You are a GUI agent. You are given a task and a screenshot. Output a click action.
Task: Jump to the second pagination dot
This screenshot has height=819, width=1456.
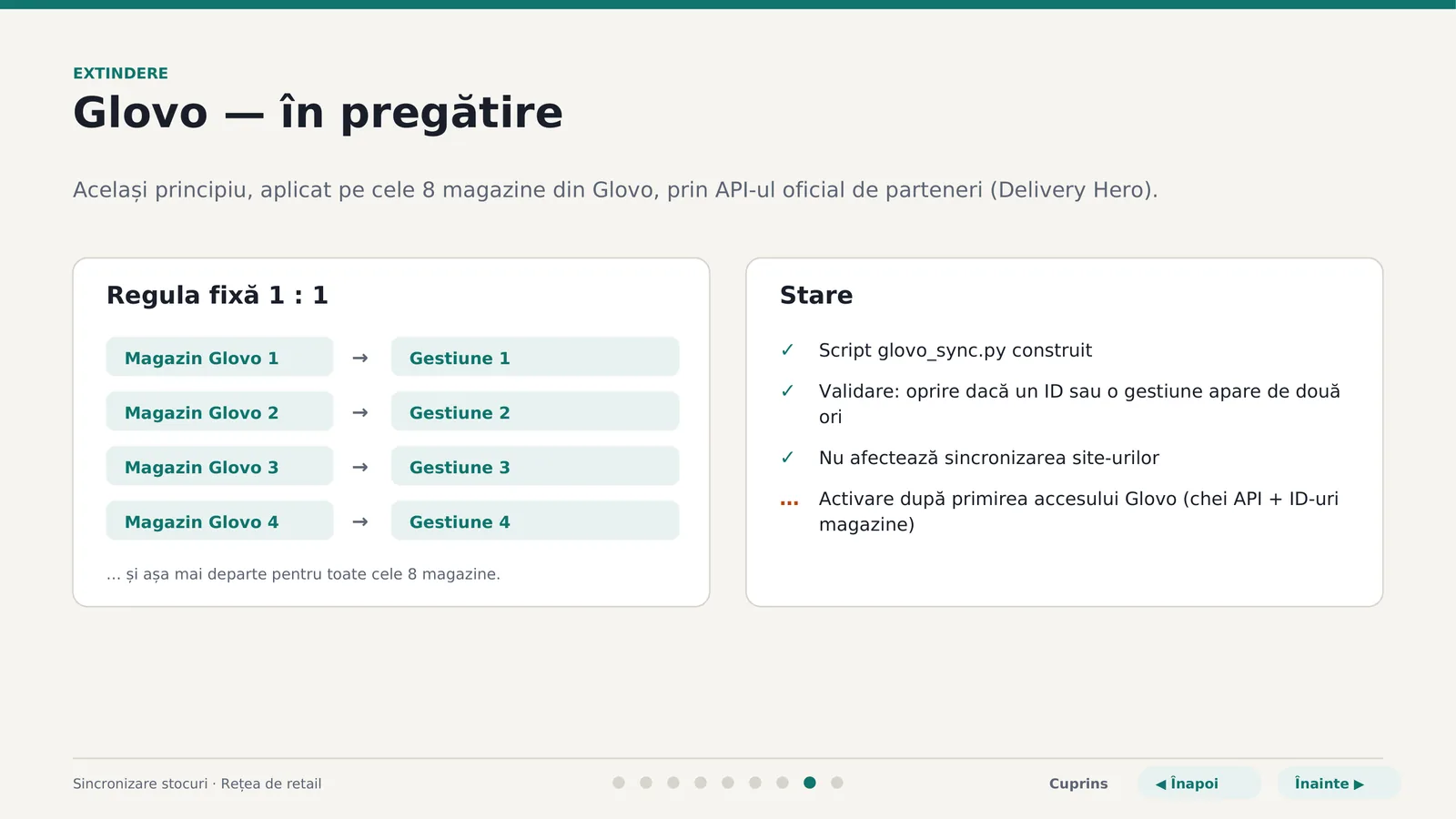tap(646, 783)
